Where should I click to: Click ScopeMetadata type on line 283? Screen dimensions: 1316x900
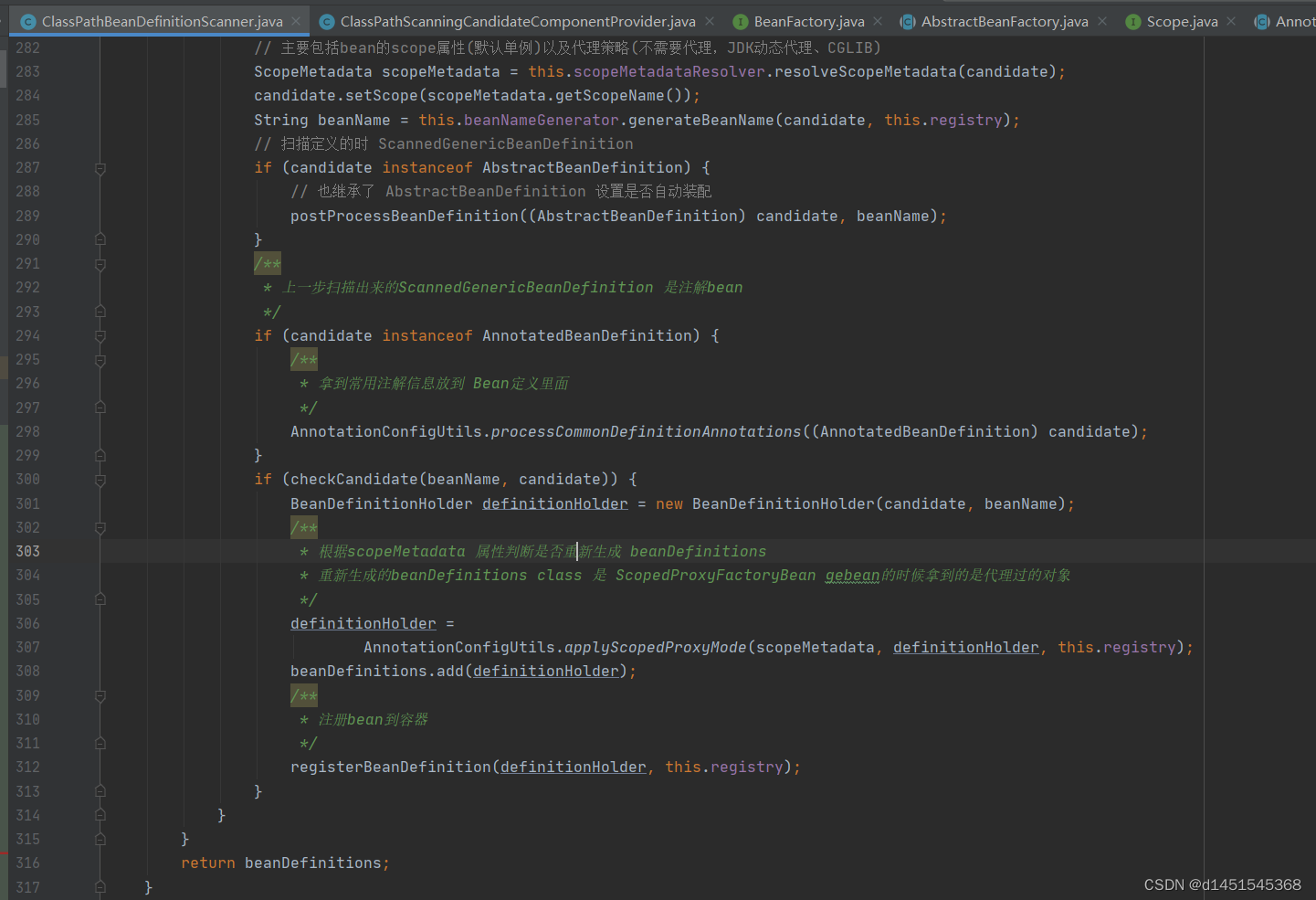[x=313, y=71]
